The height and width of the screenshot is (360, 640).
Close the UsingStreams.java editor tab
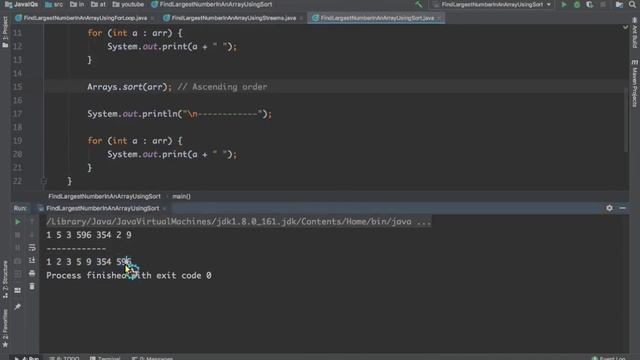(x=302, y=18)
